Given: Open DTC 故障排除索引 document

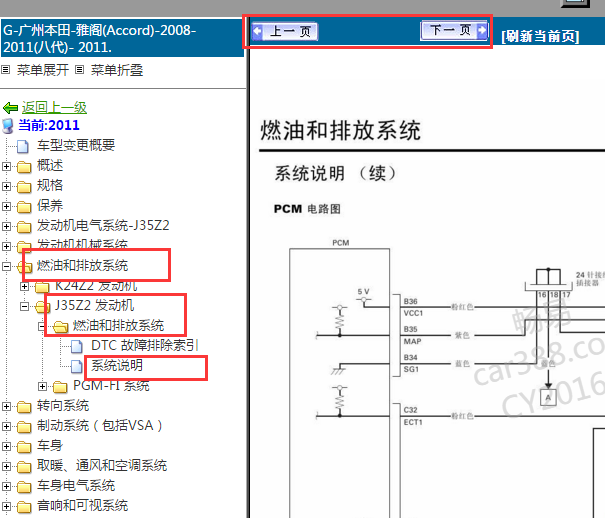Looking at the screenshot, I should [x=145, y=345].
